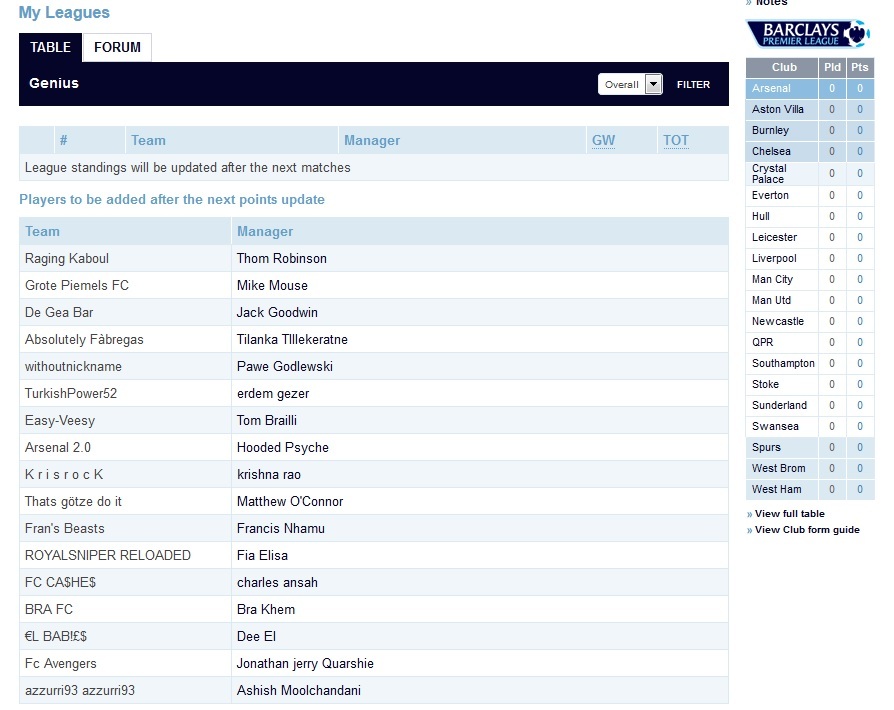Sort by the TOT column header
Screen dimensions: 894x710
click(676, 141)
